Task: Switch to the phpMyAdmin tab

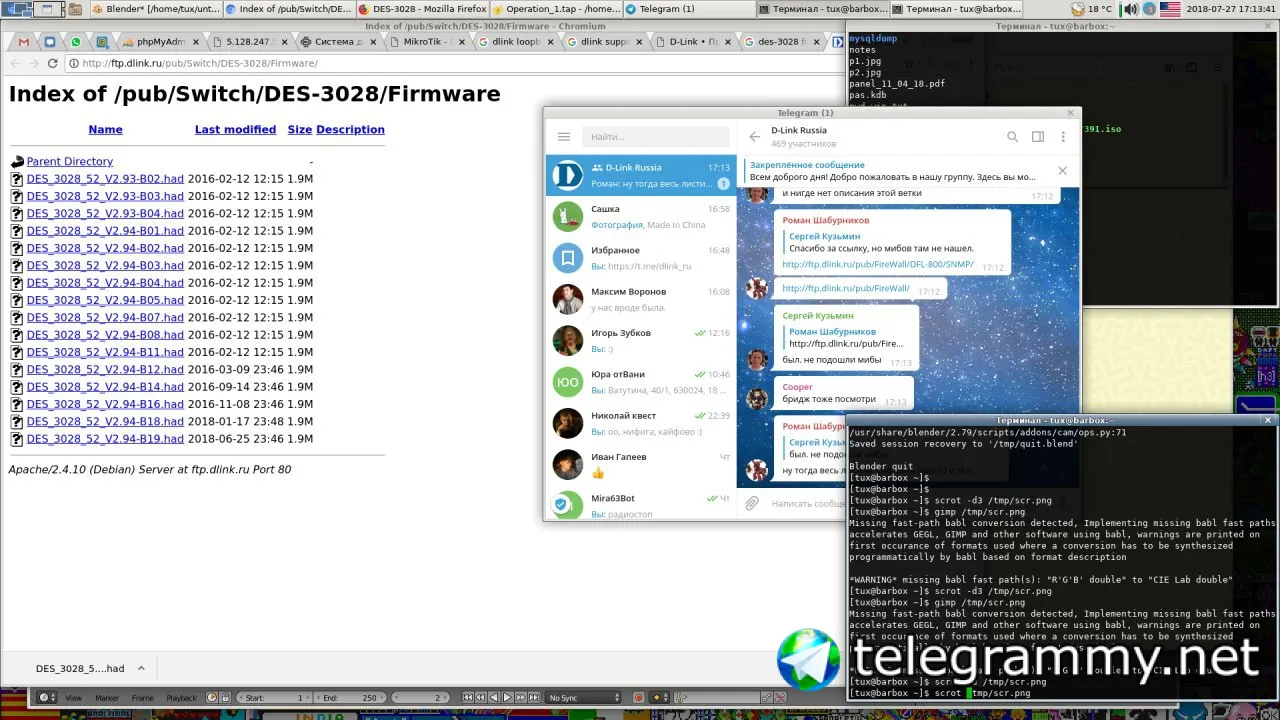Action: [x=160, y=42]
